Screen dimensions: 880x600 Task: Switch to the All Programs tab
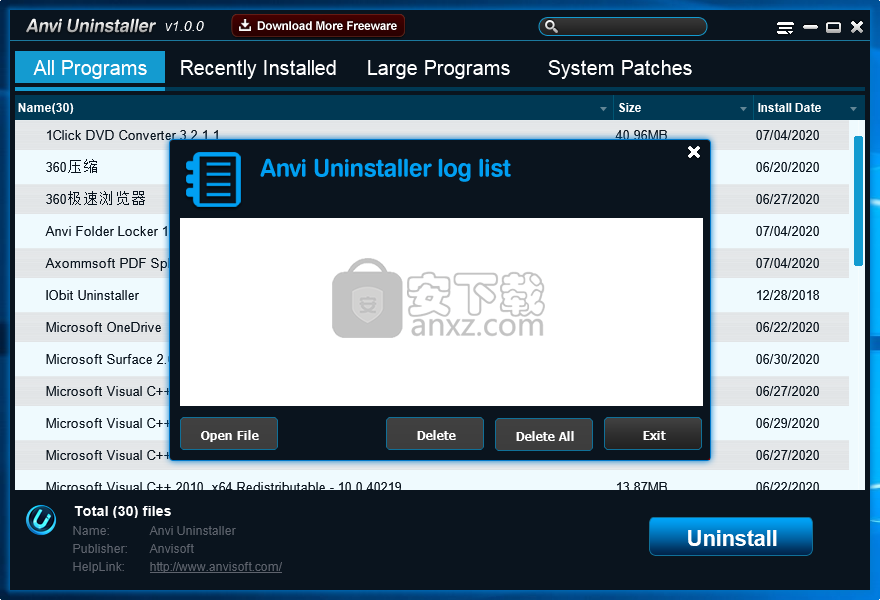click(x=90, y=68)
